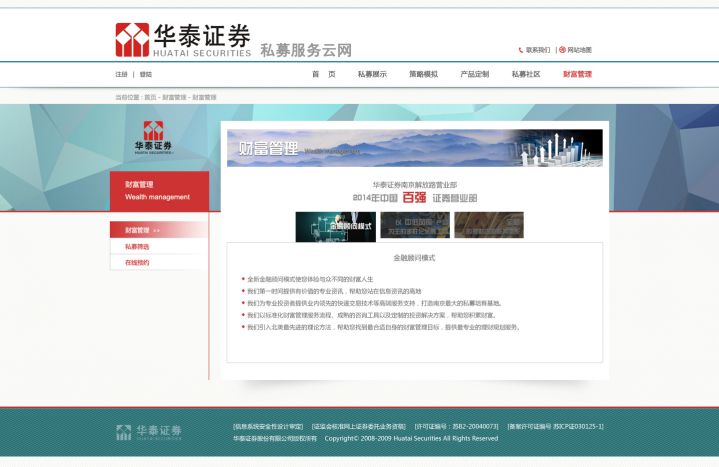Open the 网站地图 site map link
The height and width of the screenshot is (467, 719).
[580, 50]
